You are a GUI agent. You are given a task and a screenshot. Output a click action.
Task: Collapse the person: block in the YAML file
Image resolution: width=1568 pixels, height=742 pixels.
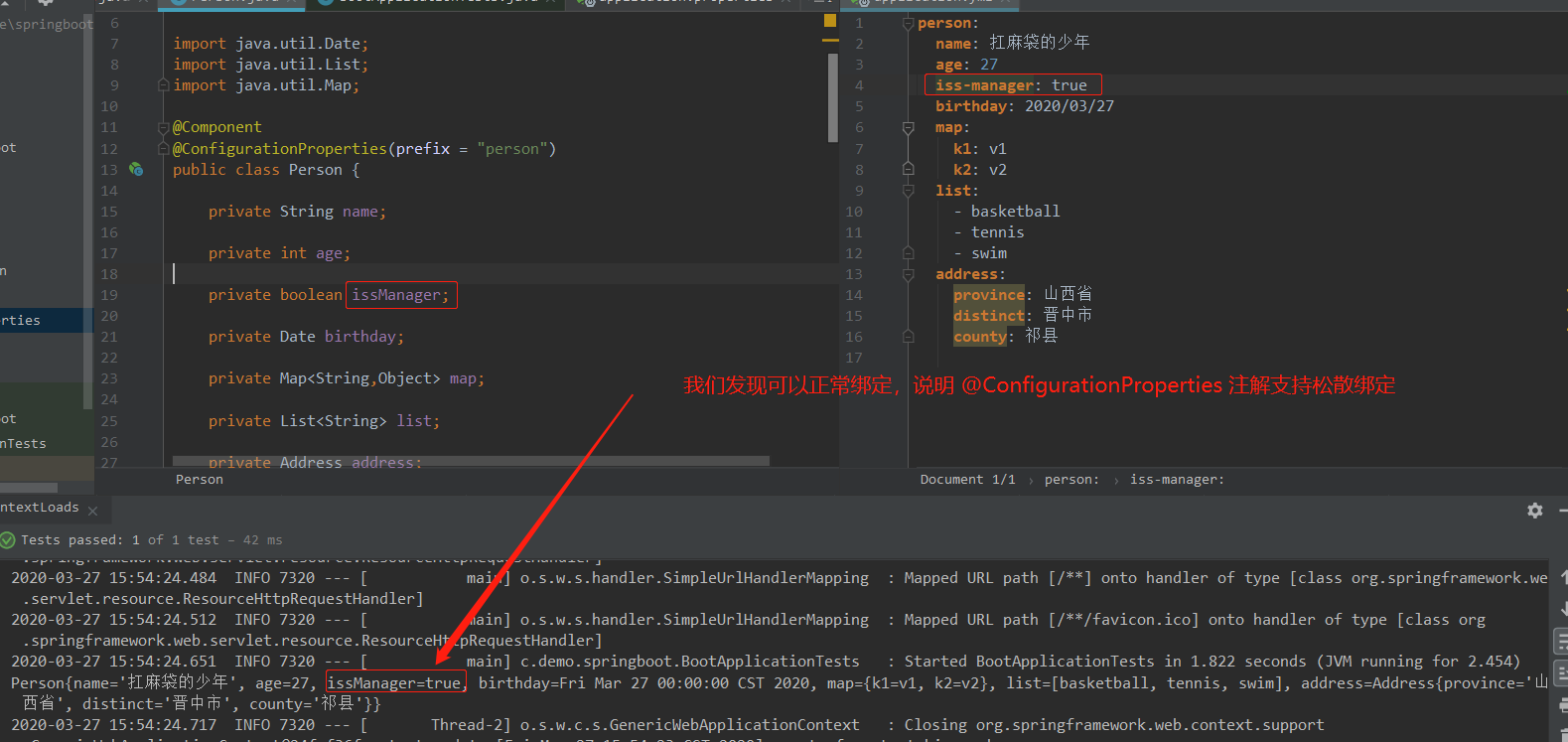pos(908,23)
